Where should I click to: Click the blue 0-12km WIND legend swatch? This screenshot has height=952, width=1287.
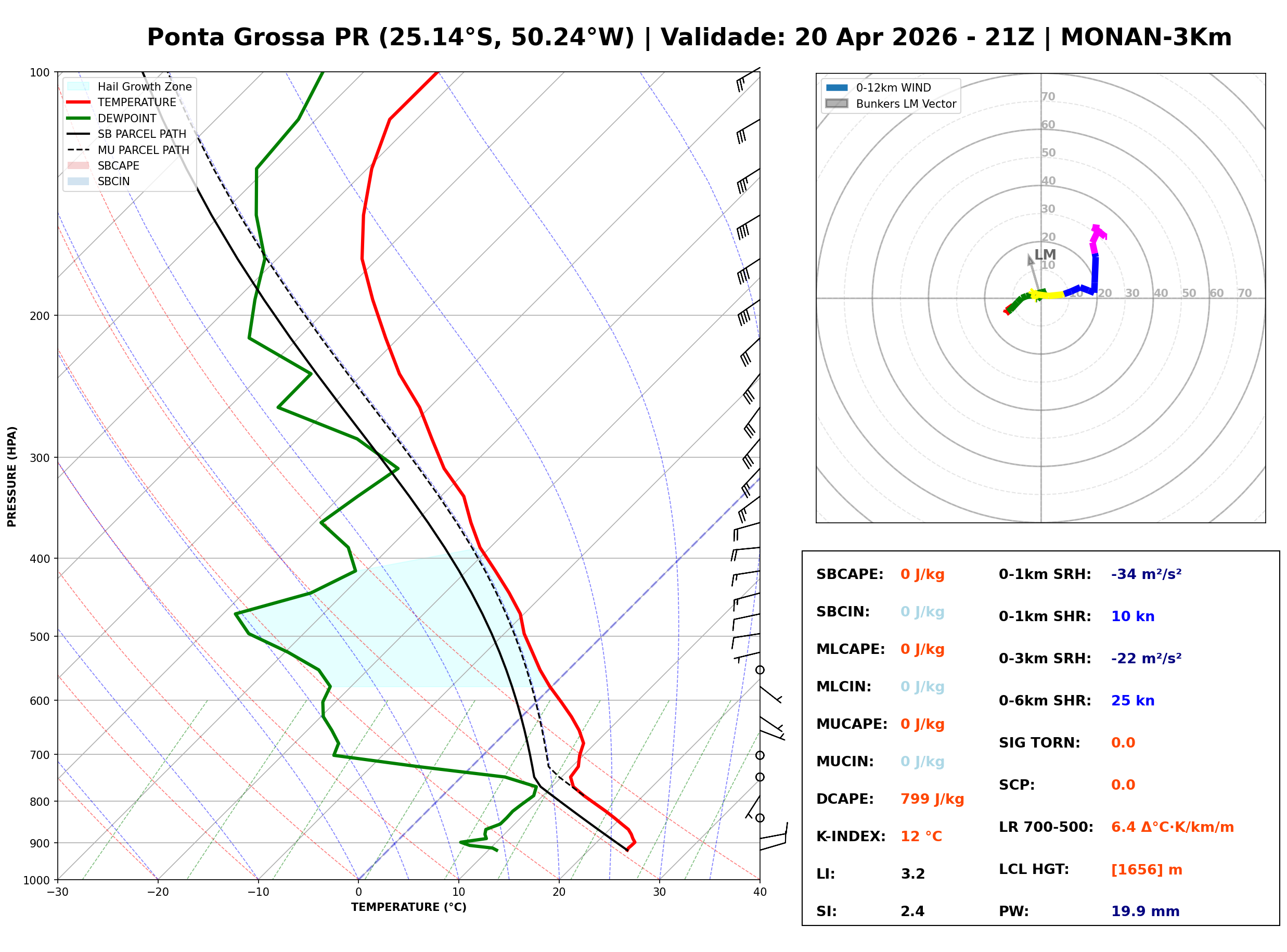point(836,87)
